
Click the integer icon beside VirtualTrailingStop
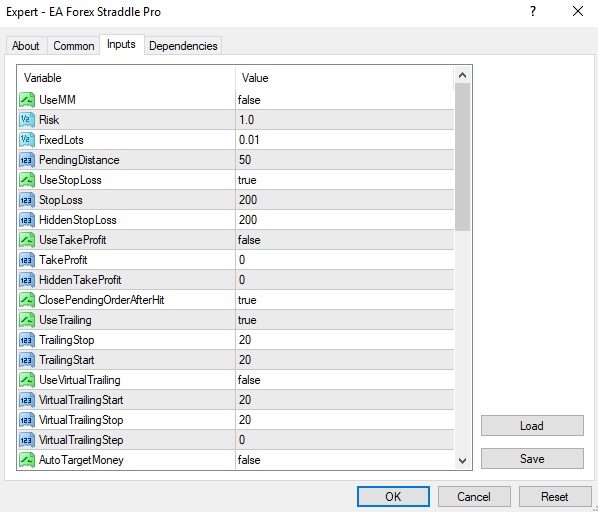[x=27, y=420]
